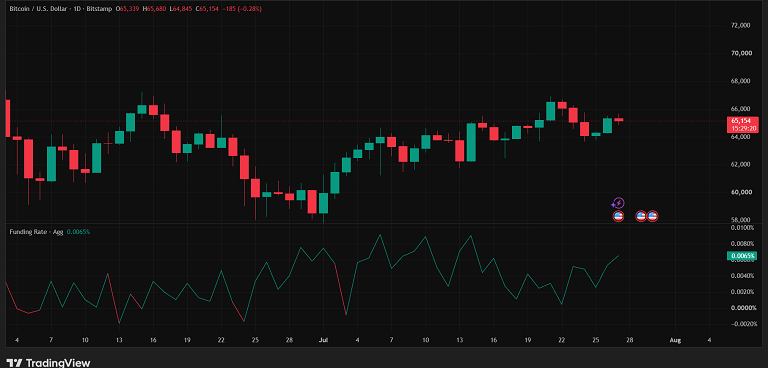Click the 0.0040% funding rate axis label

(743, 276)
